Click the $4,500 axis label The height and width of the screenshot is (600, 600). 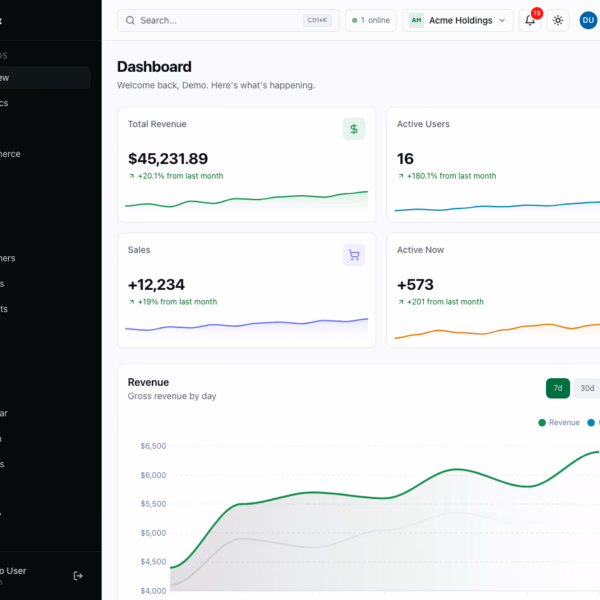[153, 561]
